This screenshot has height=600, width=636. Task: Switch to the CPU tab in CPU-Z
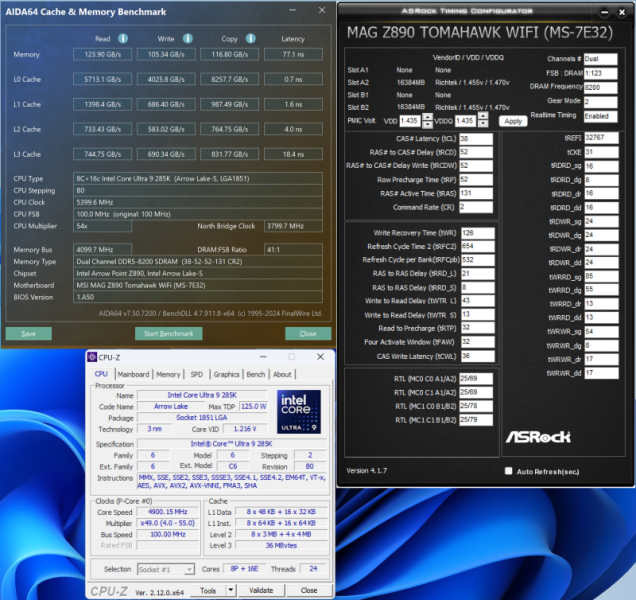click(101, 374)
